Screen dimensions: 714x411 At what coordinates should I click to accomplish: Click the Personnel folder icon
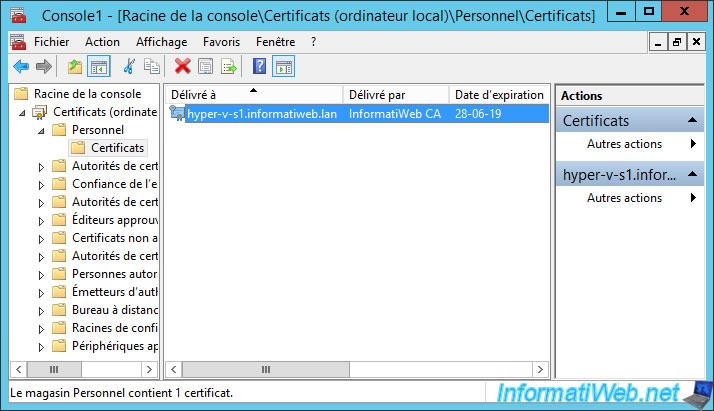(x=59, y=130)
